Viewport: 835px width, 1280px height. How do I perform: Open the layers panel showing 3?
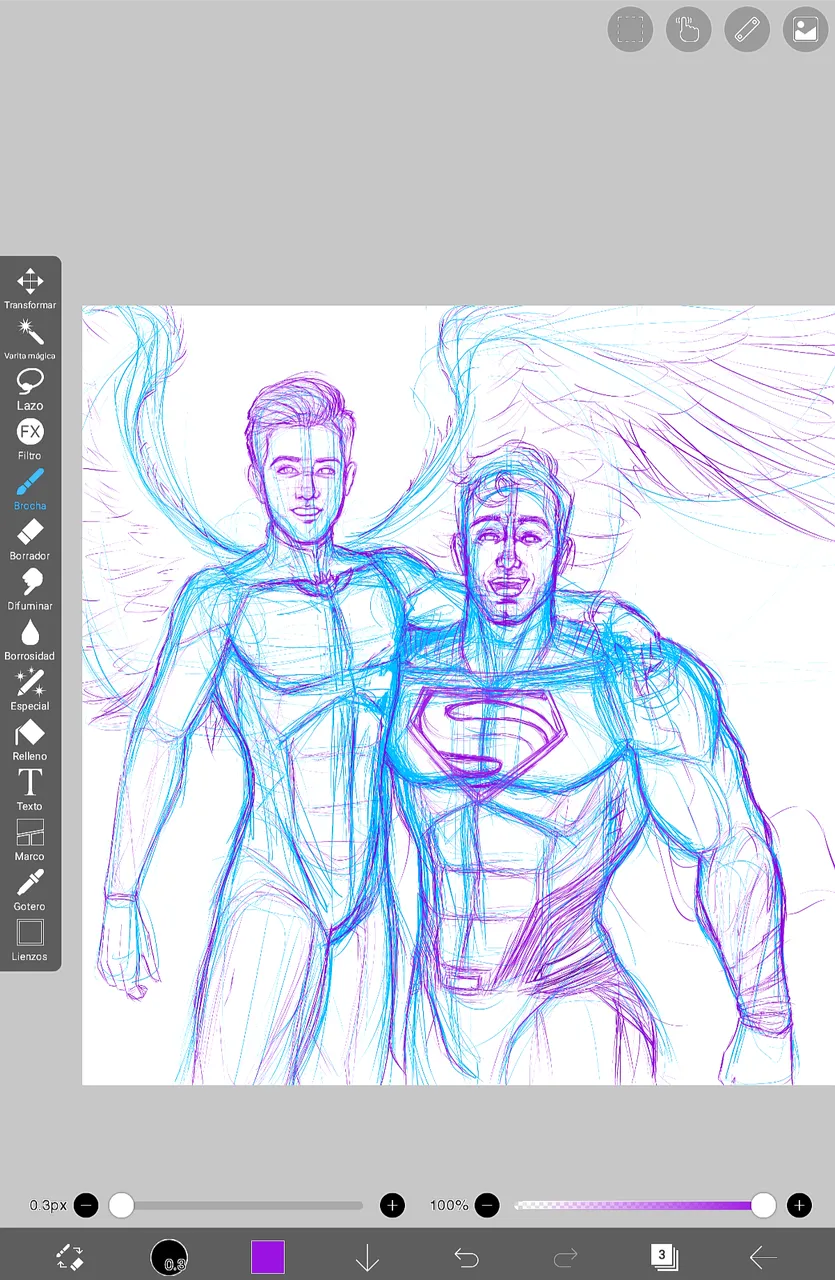click(664, 1256)
